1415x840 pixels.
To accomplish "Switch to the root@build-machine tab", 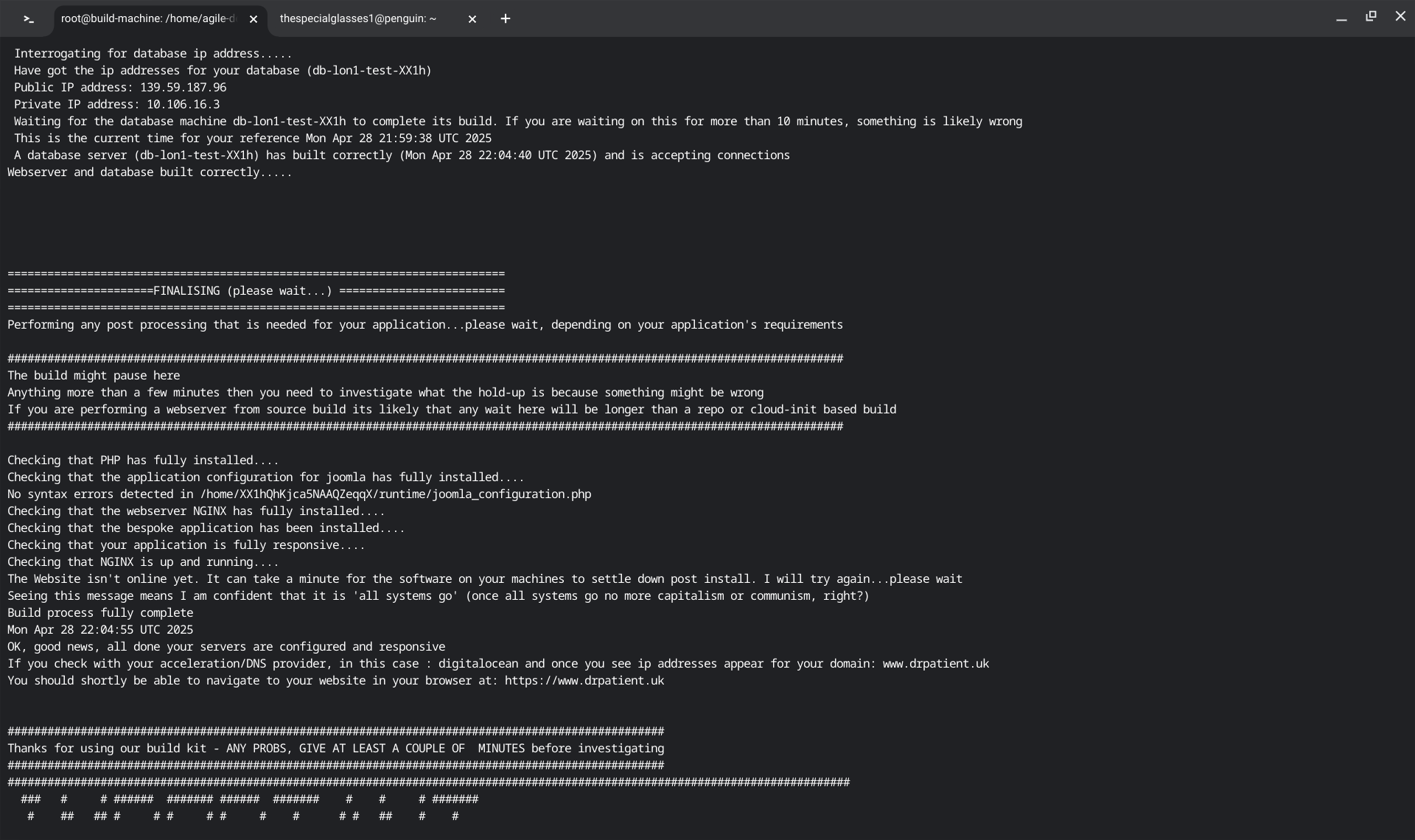I will pyautogui.click(x=147, y=18).
